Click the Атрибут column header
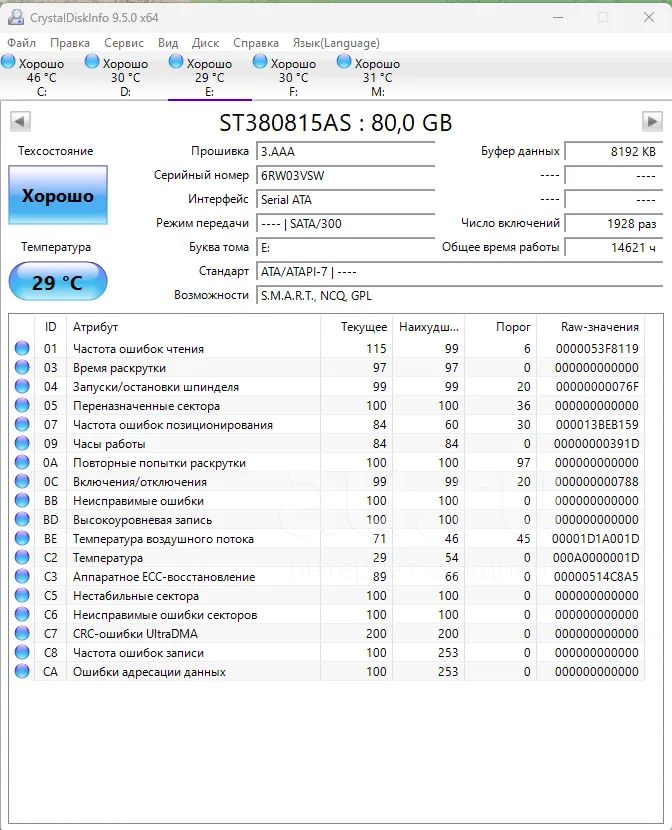Screen dimensions: 672x830 click(x=194, y=327)
